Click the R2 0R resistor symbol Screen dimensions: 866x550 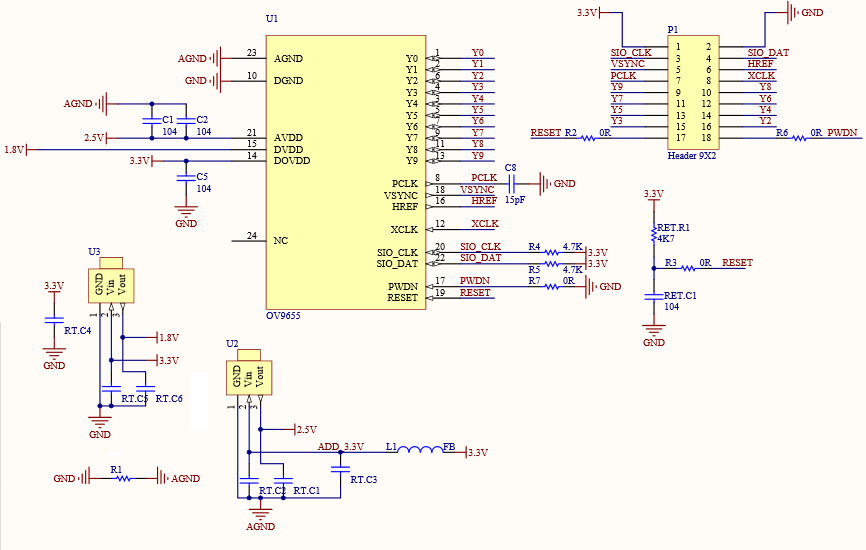click(x=589, y=138)
